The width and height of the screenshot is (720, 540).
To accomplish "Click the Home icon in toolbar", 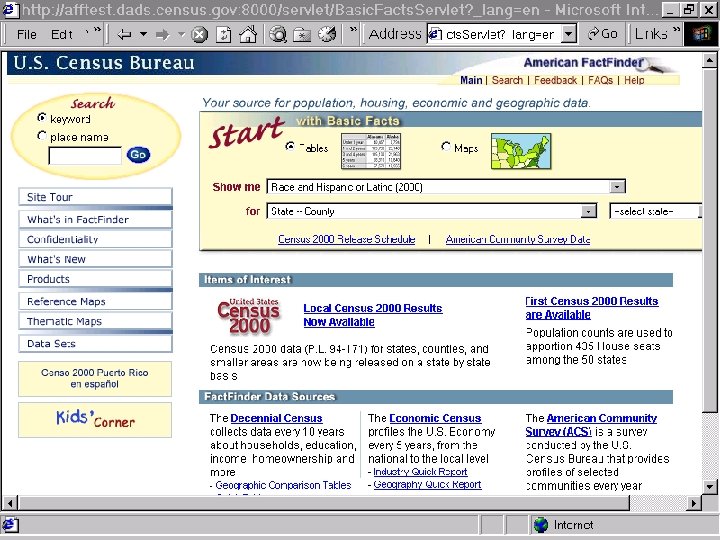I will (x=248, y=34).
